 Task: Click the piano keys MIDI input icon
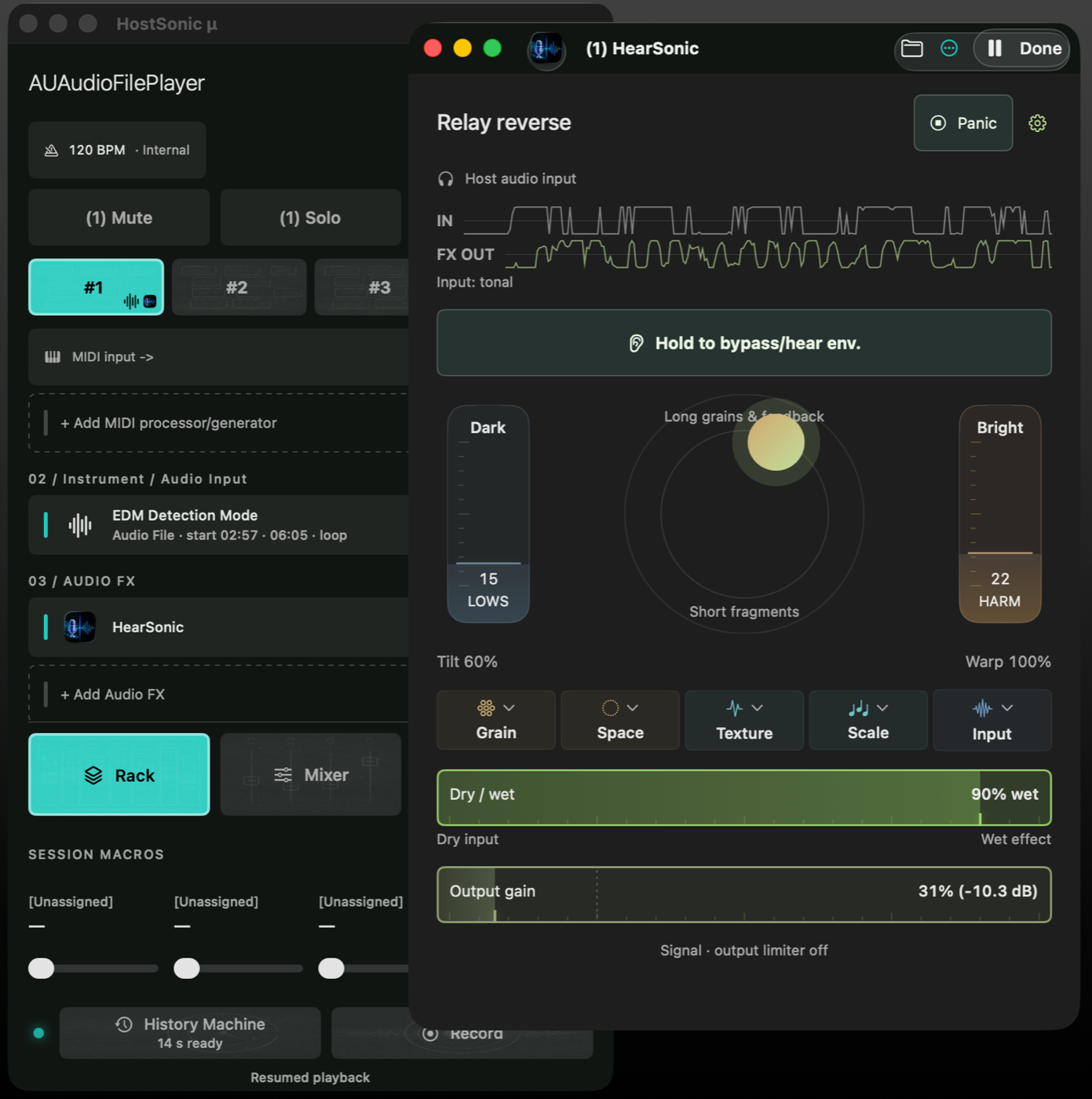coord(53,357)
